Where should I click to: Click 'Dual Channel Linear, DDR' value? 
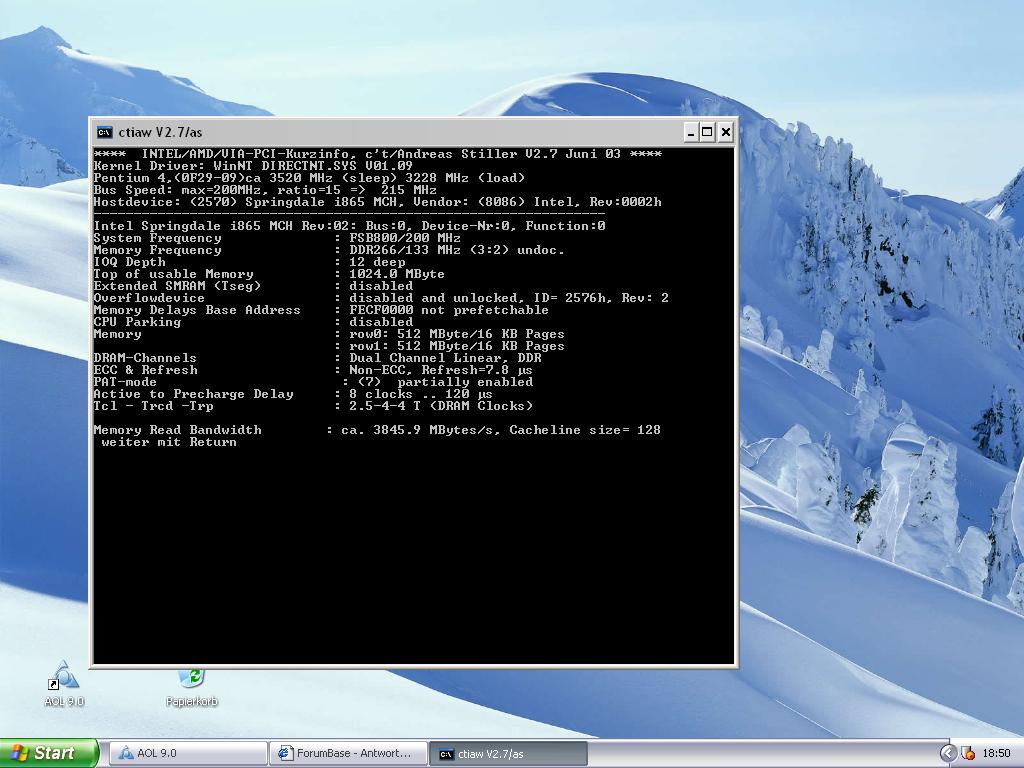tap(445, 358)
